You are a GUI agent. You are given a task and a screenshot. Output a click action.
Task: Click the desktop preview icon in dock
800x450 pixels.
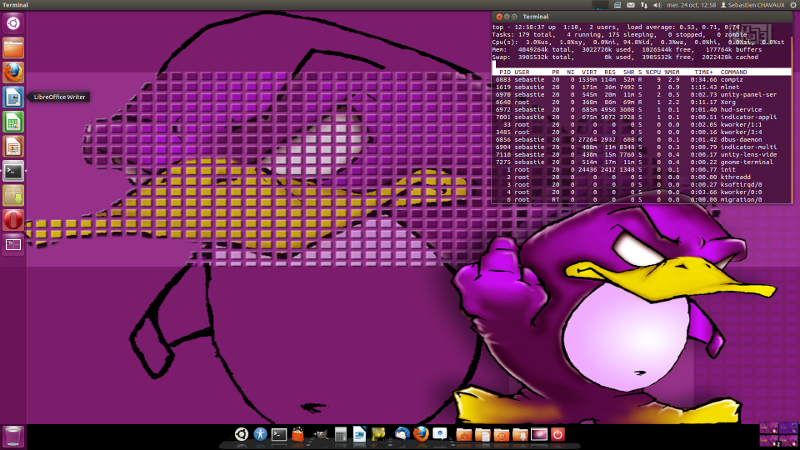(539, 434)
